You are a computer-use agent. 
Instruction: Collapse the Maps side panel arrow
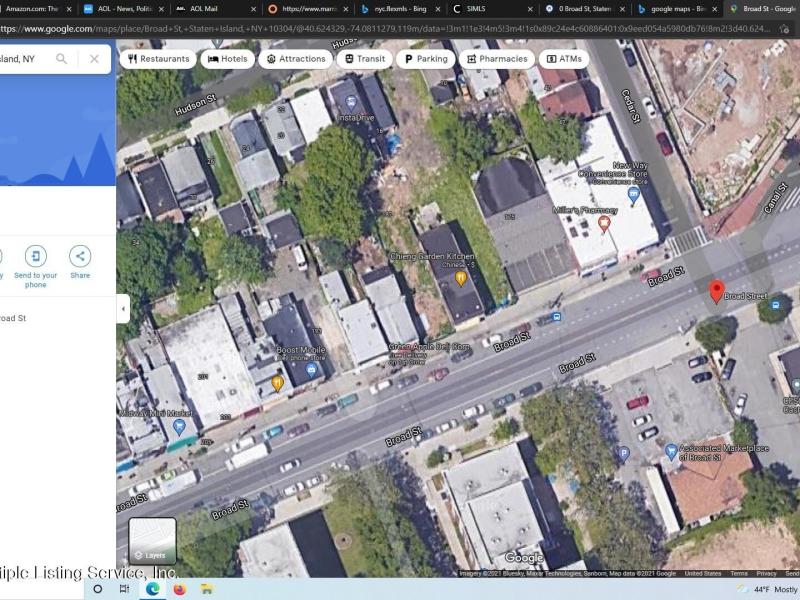(123, 309)
